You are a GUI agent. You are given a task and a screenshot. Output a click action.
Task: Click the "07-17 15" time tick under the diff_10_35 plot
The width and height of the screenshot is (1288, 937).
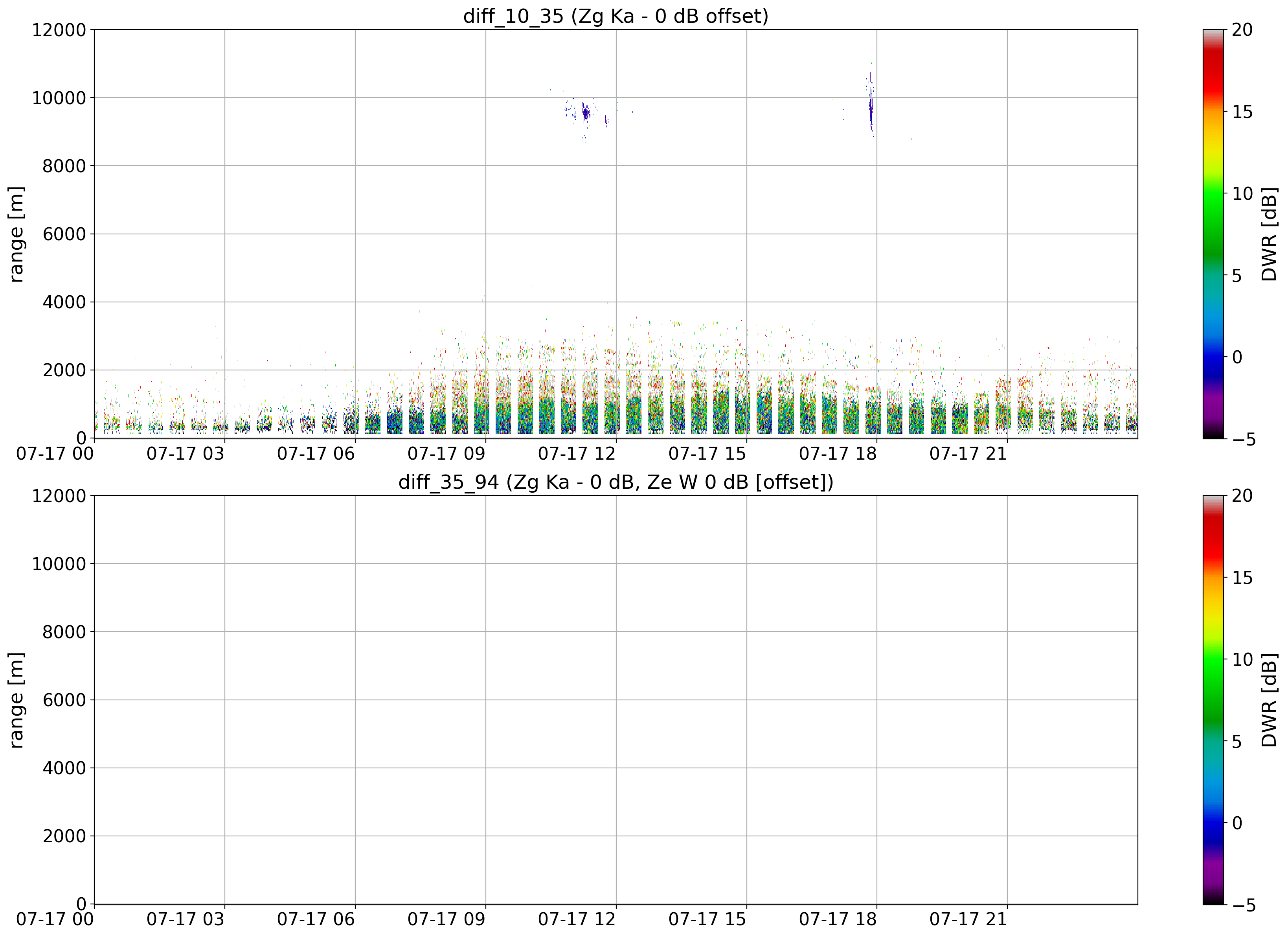(x=707, y=453)
